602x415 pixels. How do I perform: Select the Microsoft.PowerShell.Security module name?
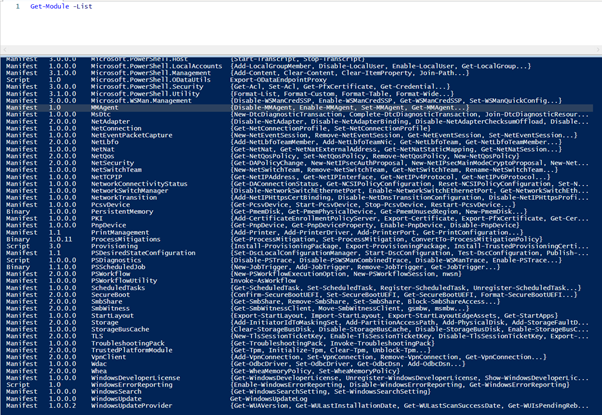coord(147,87)
